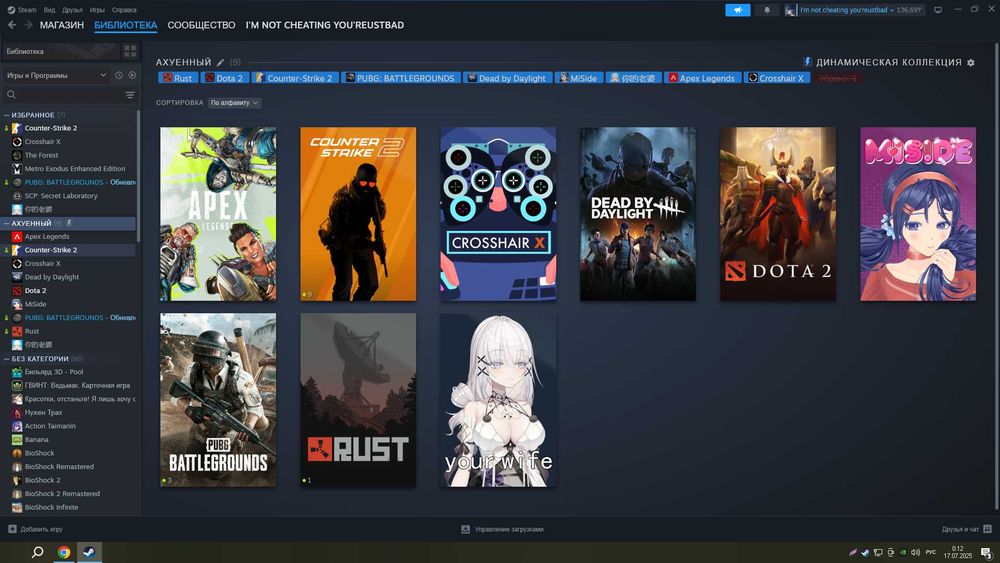Toggle the Apex Legends filter tag
Image resolution: width=1000 pixels, height=563 pixels.
tap(702, 78)
